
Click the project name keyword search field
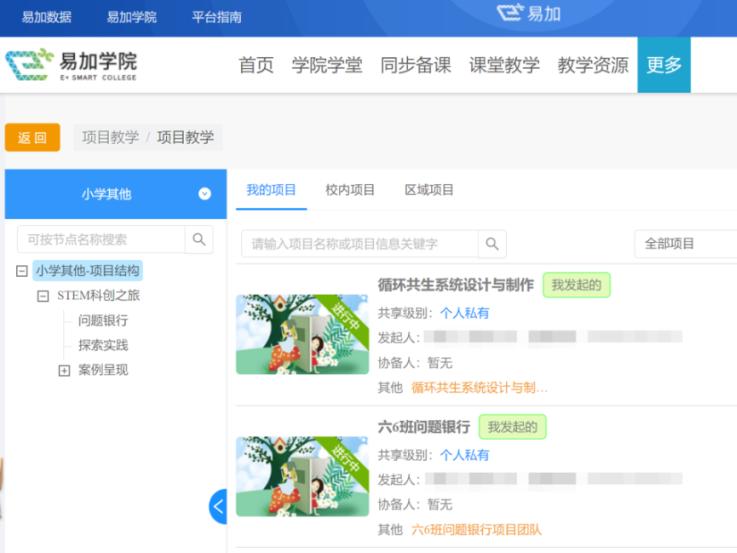click(x=360, y=244)
